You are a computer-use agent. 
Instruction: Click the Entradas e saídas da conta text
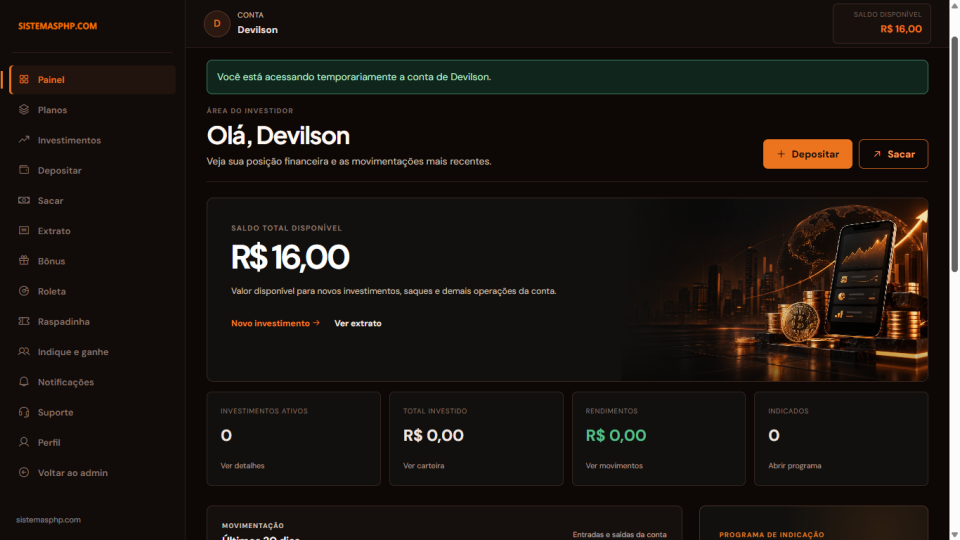[x=620, y=535]
